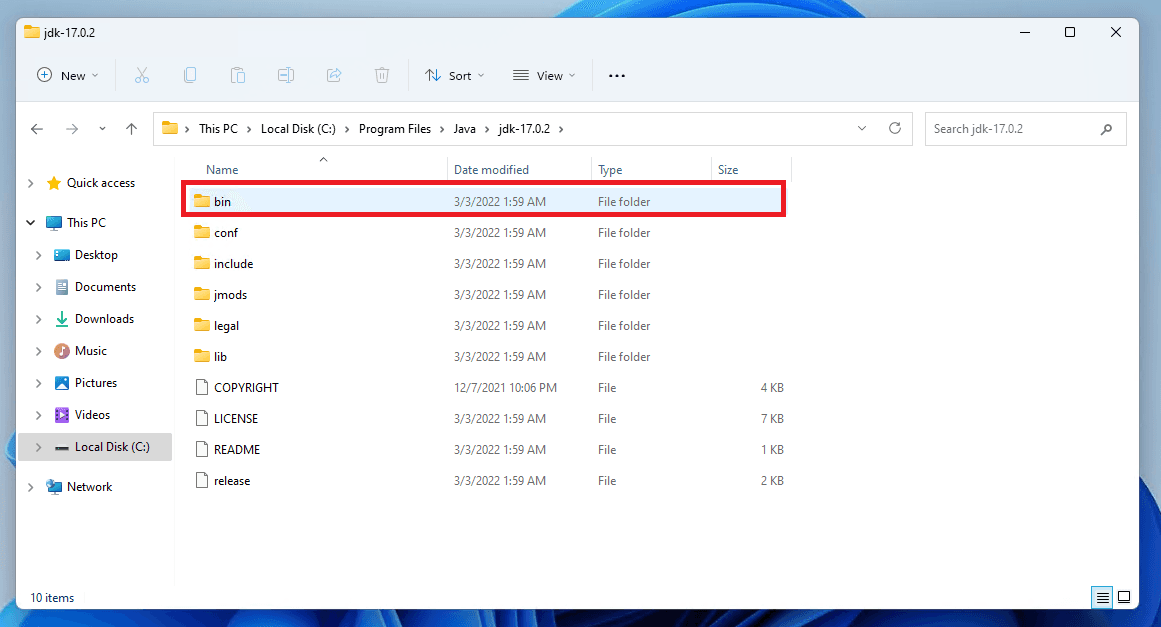Image resolution: width=1161 pixels, height=627 pixels.
Task: Select Quick access in the navigation pane
Action: (101, 183)
